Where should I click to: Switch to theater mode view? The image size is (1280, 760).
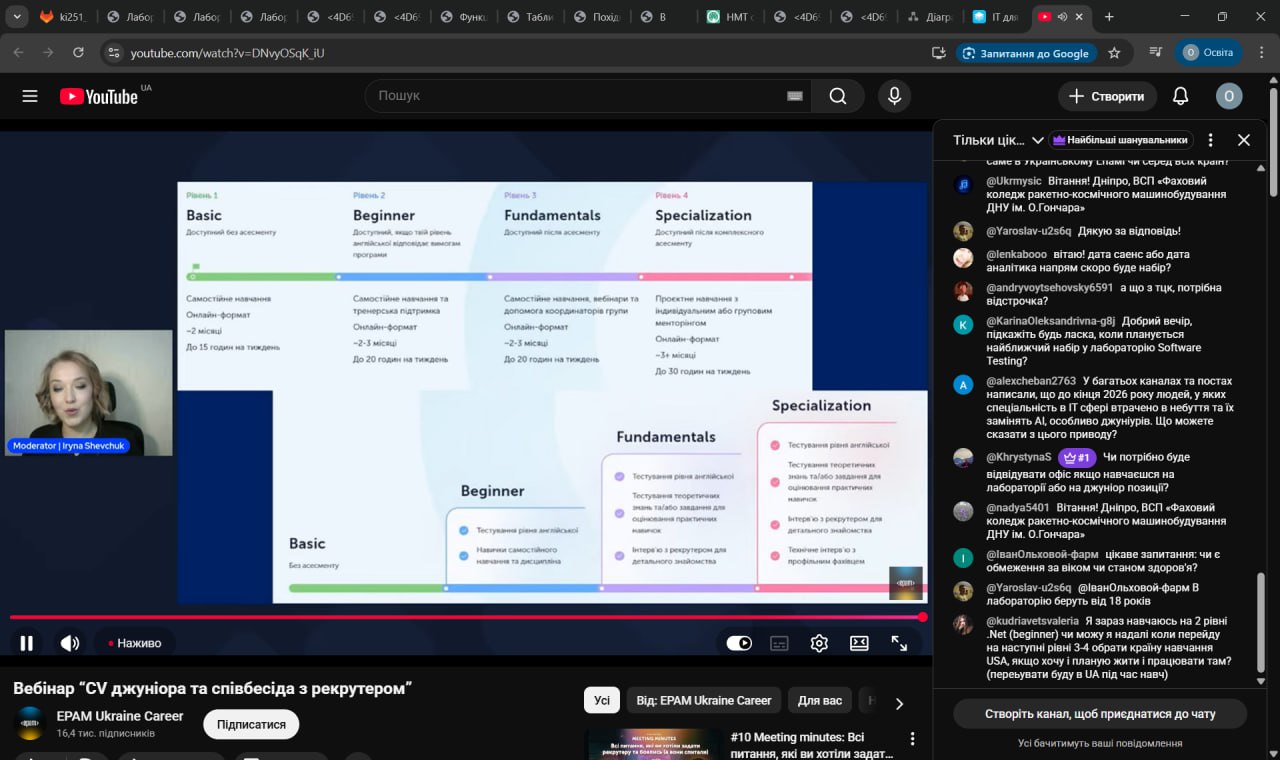859,643
